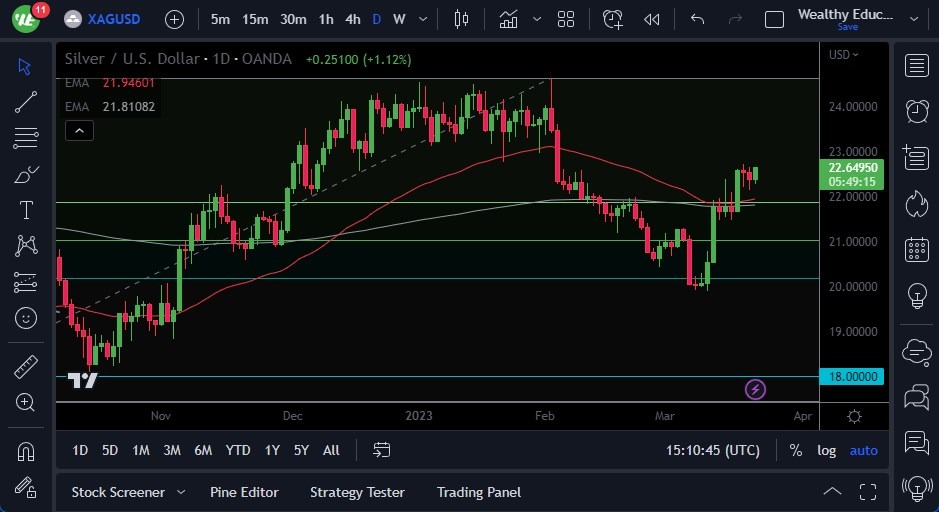
Task: Open the forecasting and measurement tools
Action: pyautogui.click(x=25, y=282)
